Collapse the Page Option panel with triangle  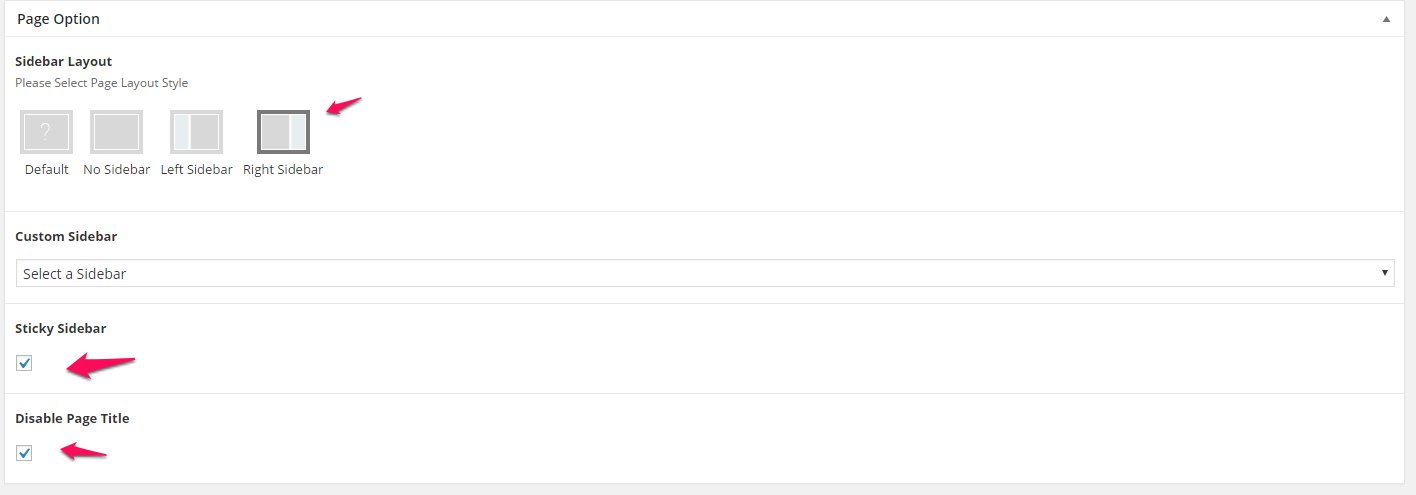[1386, 19]
